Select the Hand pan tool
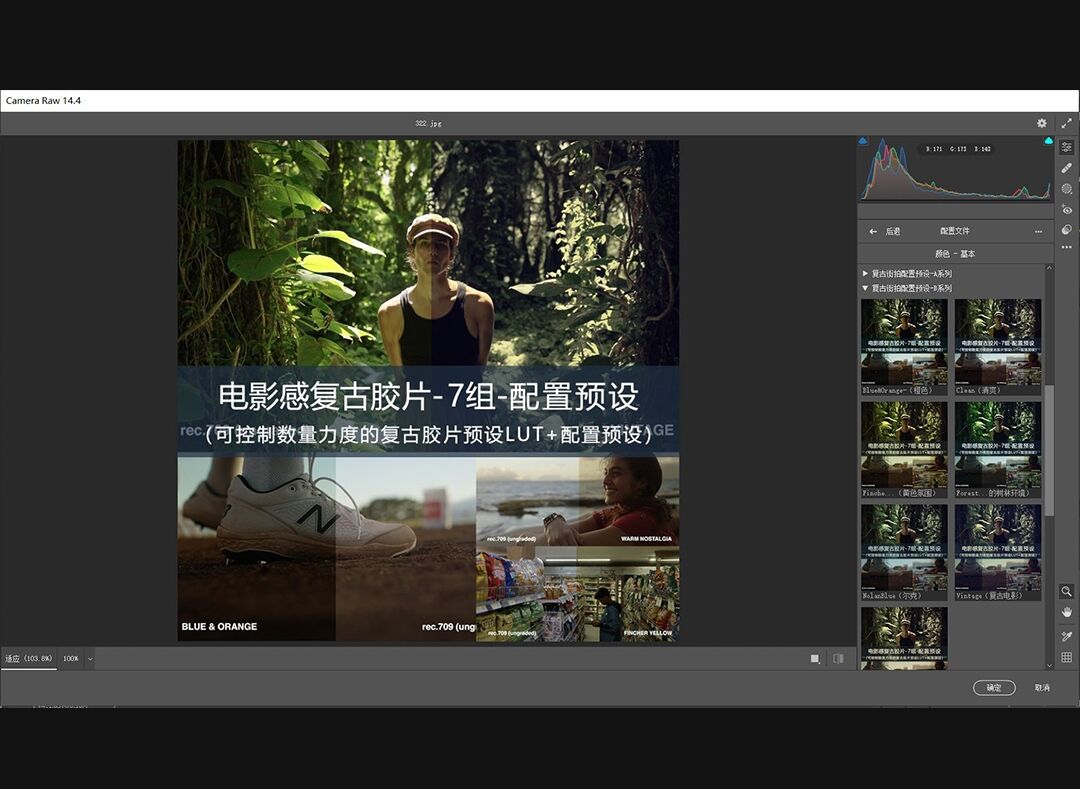Viewport: 1080px width, 789px height. point(1066,612)
